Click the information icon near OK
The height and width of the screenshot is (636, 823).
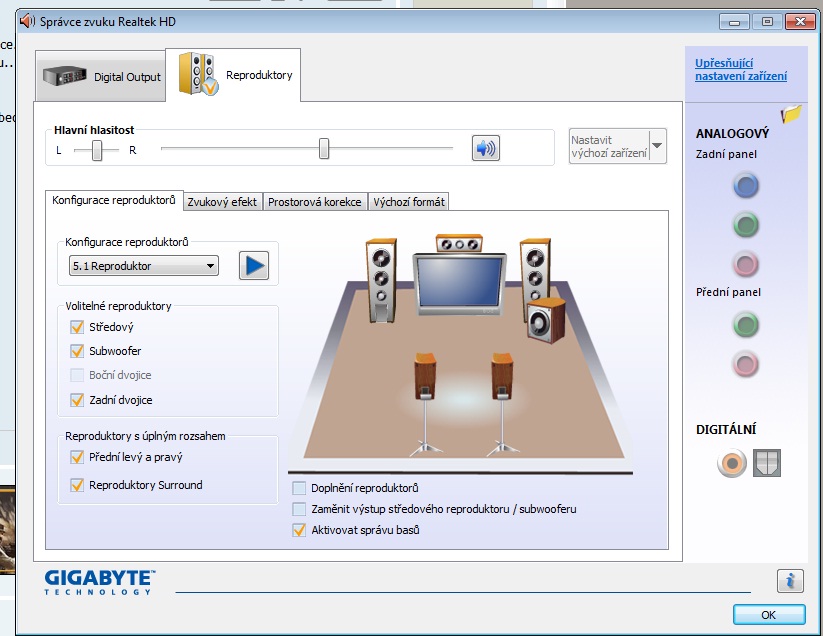[790, 580]
